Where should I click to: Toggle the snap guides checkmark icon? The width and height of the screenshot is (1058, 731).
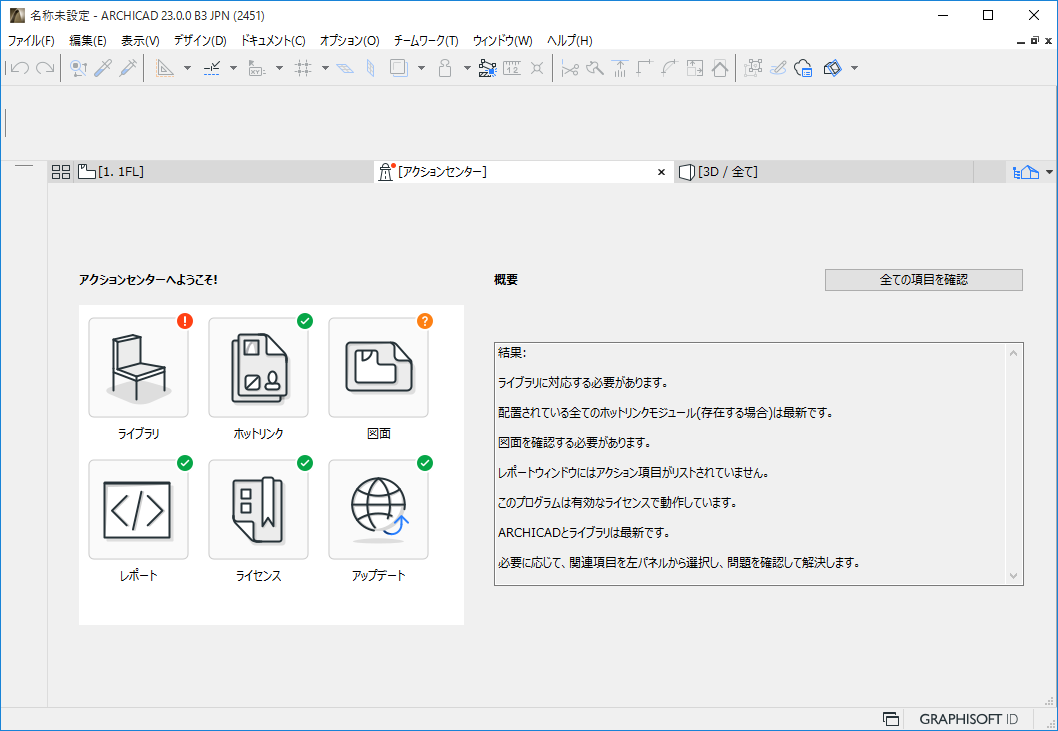(x=212, y=68)
